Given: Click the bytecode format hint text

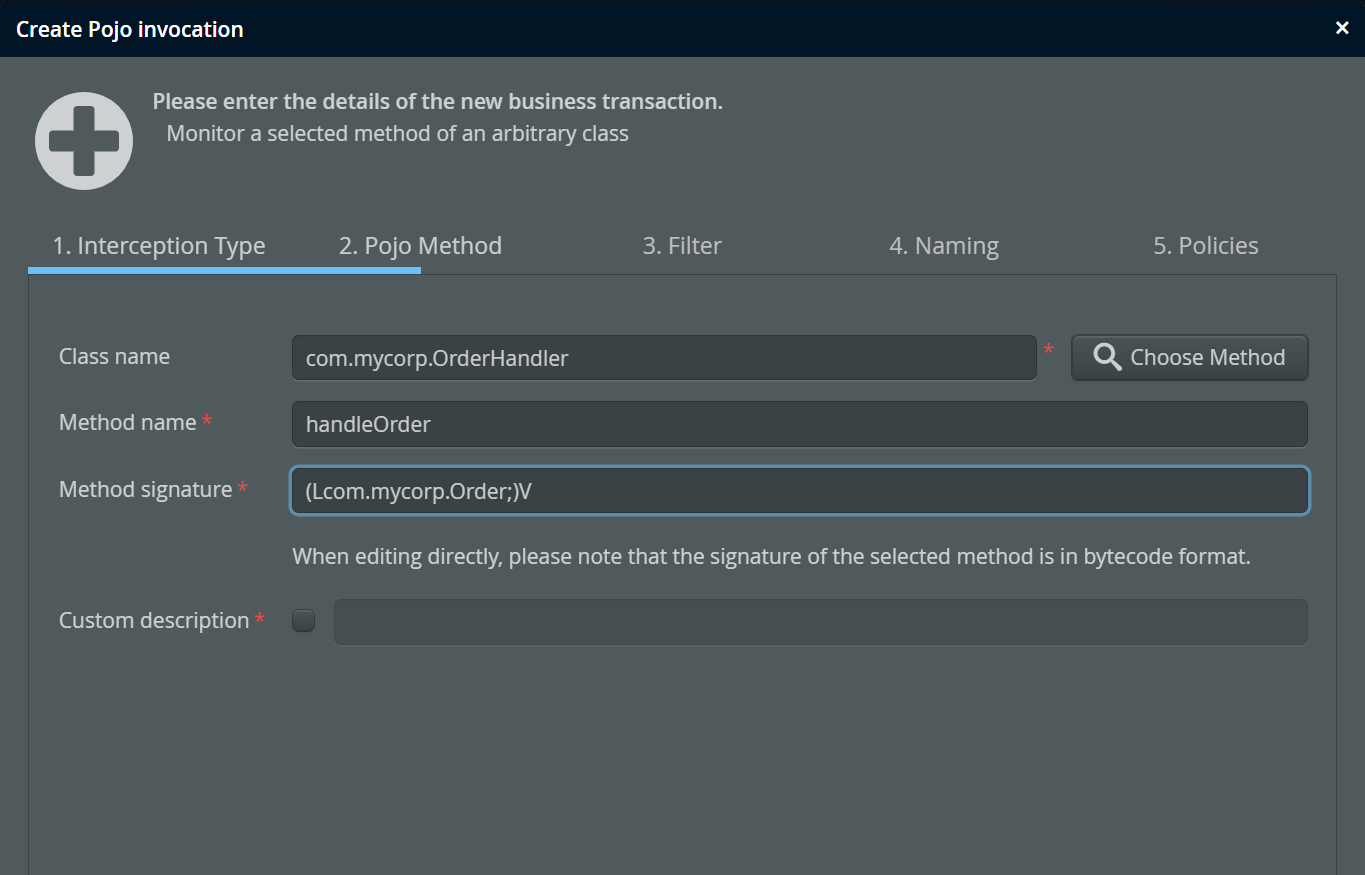Looking at the screenshot, I should tap(771, 556).
